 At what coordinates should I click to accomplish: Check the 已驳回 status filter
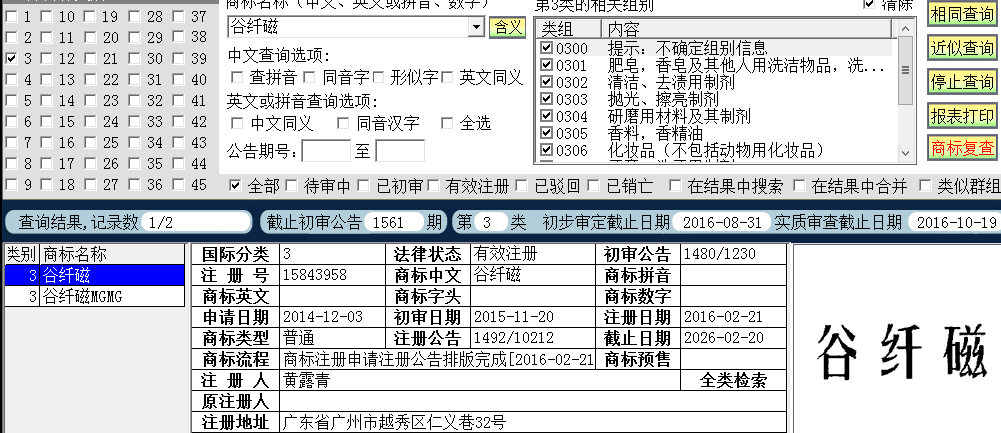point(522,186)
